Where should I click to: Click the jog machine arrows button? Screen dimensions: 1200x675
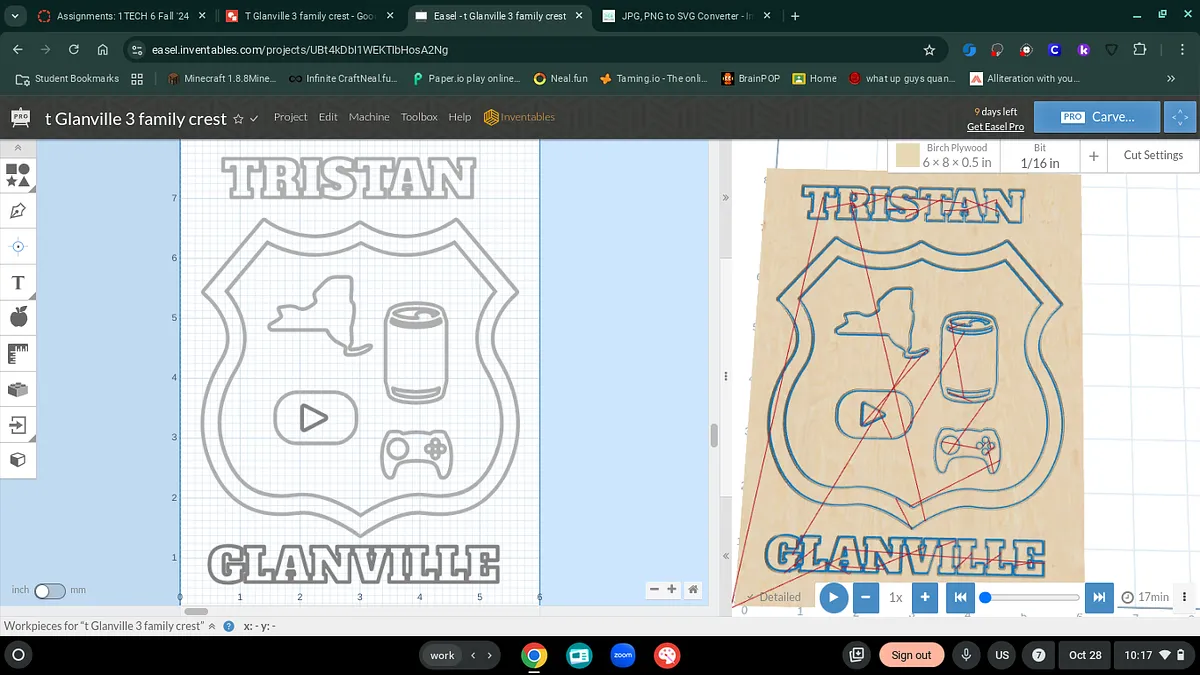click(1181, 117)
